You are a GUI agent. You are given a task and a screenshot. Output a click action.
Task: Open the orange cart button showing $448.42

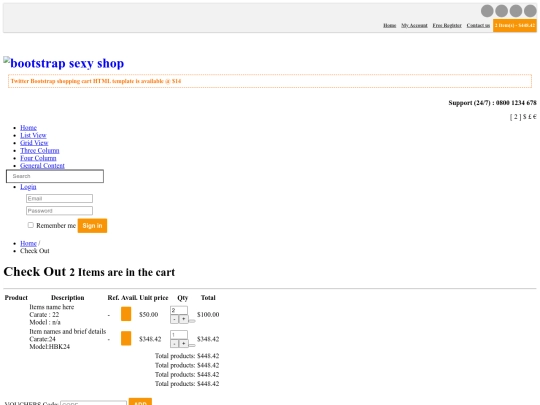point(515,25)
